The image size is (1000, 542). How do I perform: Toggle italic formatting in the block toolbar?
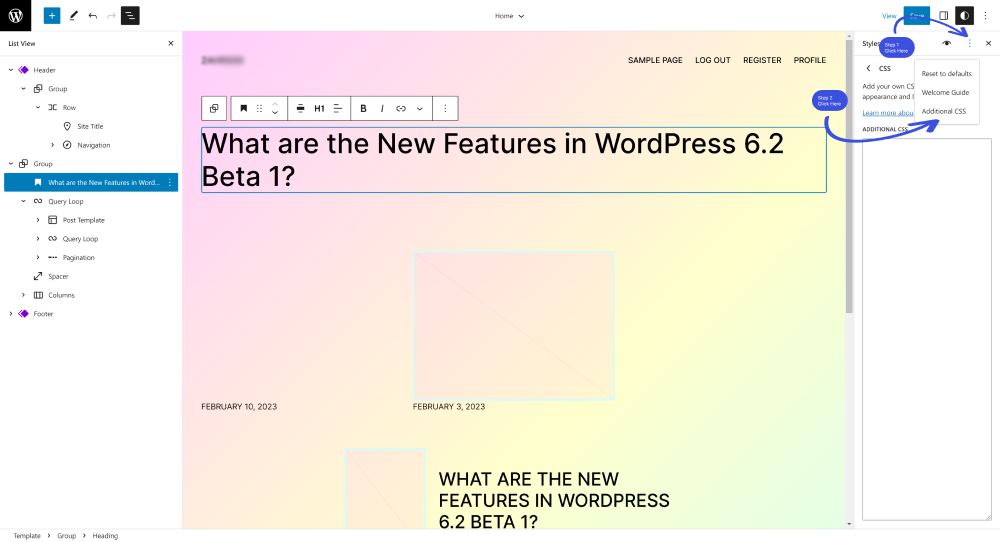(381, 108)
